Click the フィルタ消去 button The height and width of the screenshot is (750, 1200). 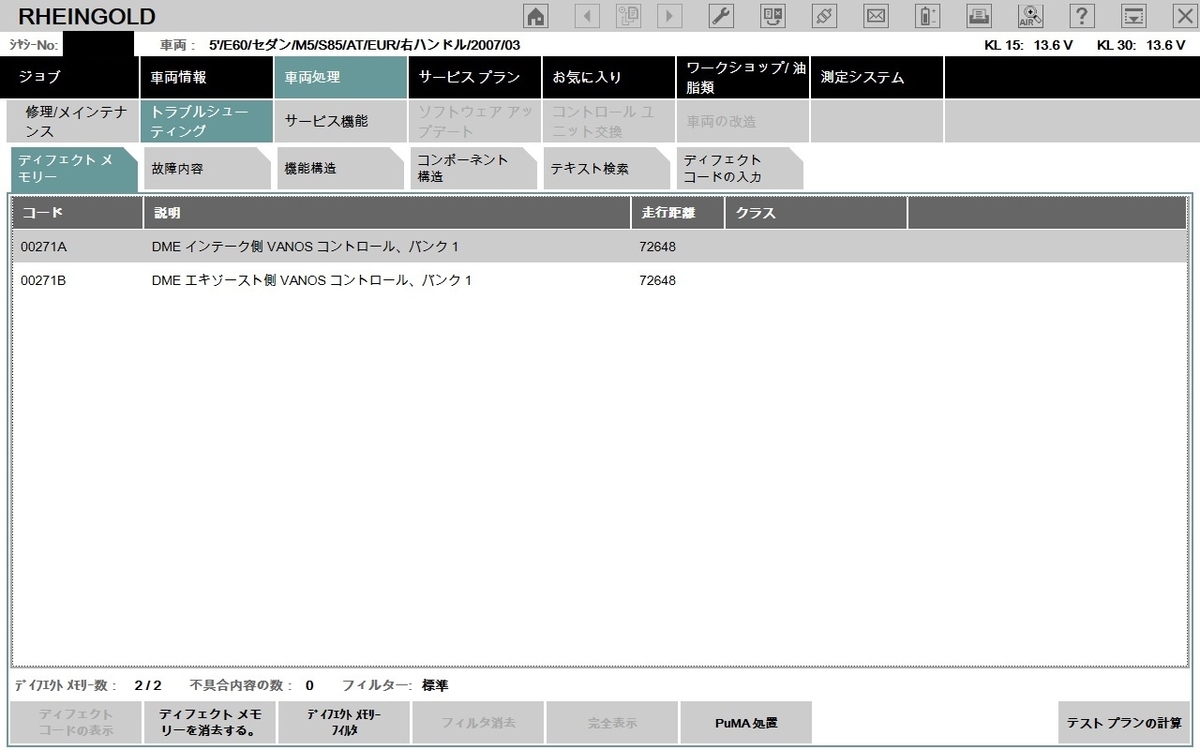coord(478,722)
